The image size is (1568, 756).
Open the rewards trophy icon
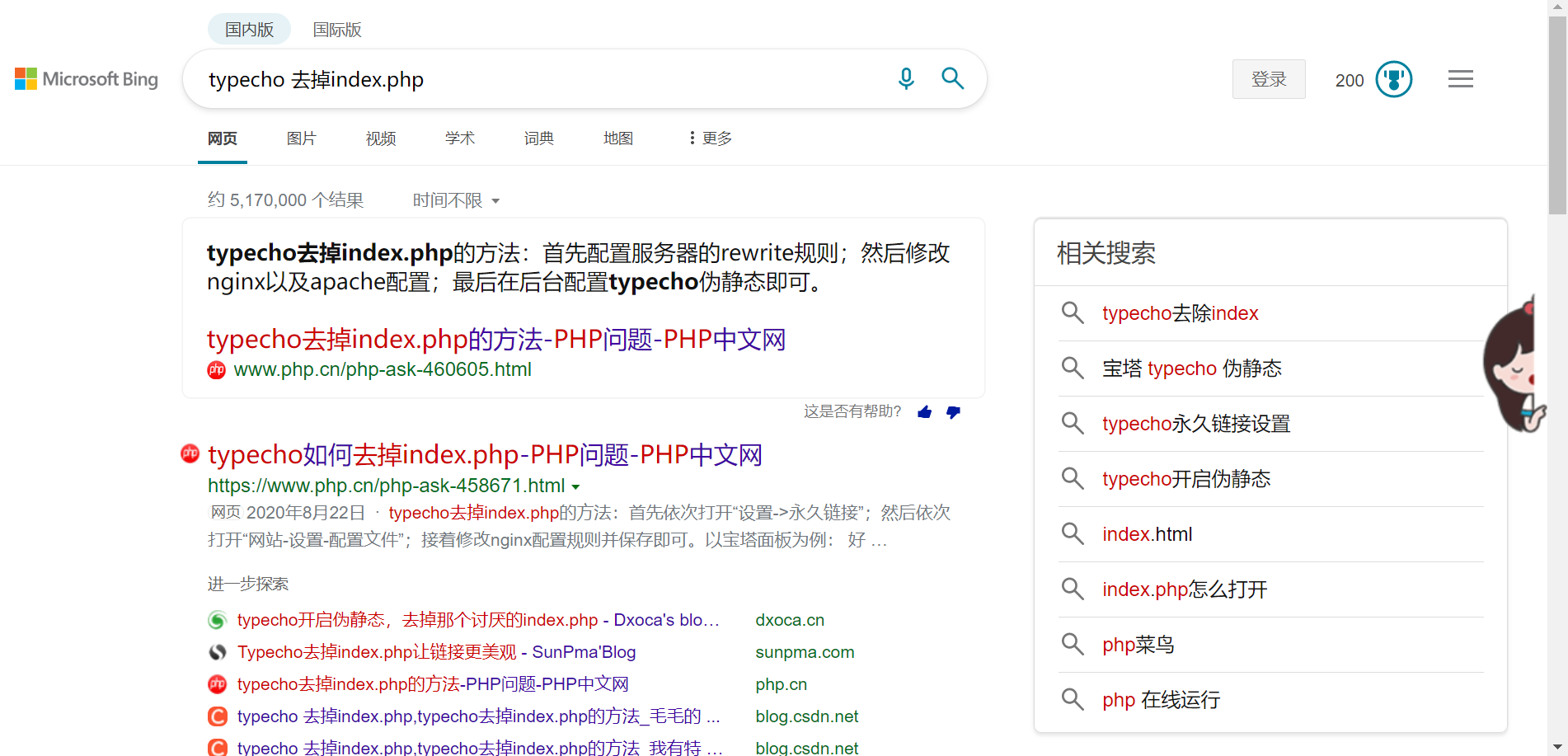click(x=1394, y=79)
